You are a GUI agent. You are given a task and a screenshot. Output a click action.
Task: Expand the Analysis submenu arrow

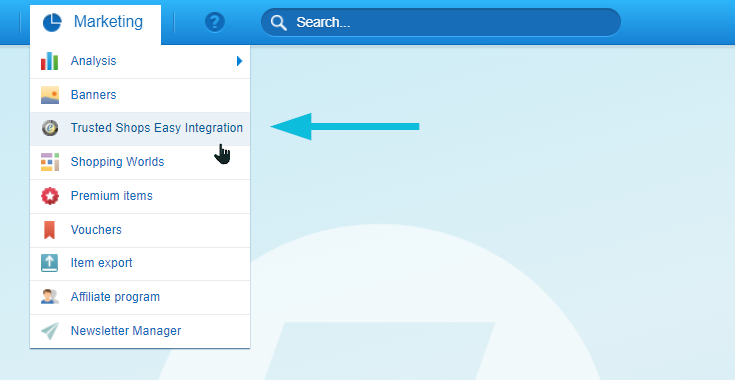tap(240, 61)
